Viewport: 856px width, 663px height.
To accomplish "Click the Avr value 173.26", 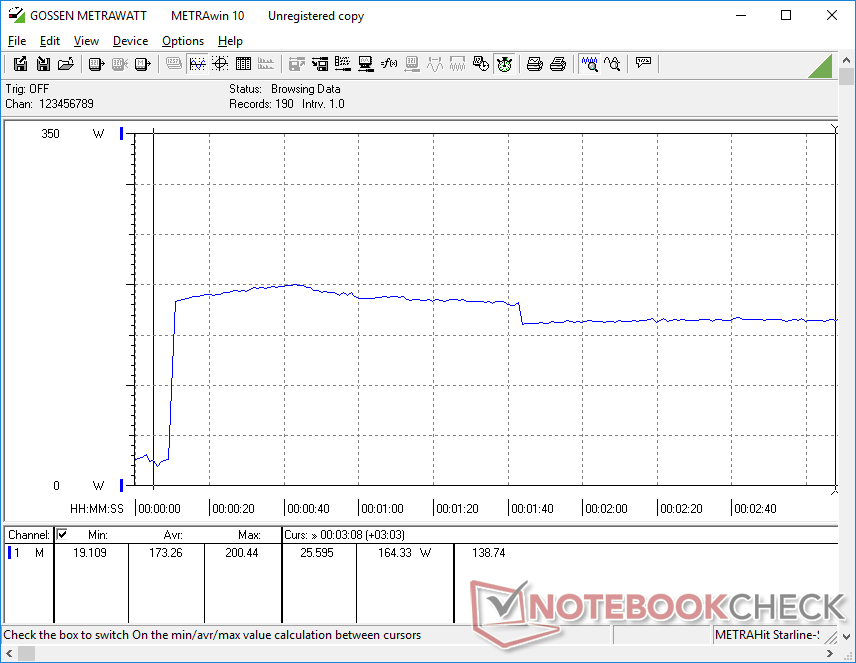I will [x=166, y=553].
